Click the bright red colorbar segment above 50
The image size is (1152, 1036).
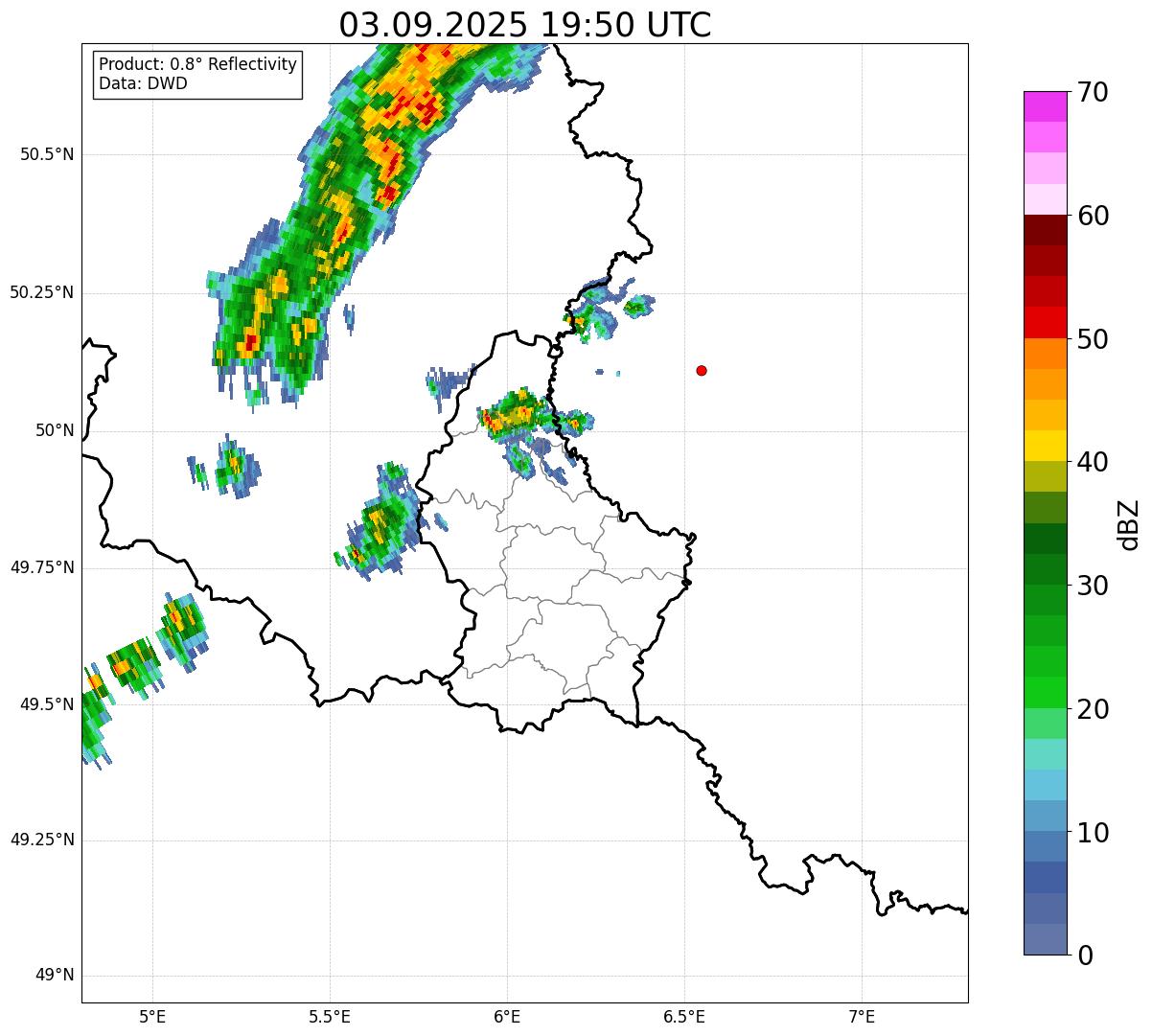pos(1046,323)
